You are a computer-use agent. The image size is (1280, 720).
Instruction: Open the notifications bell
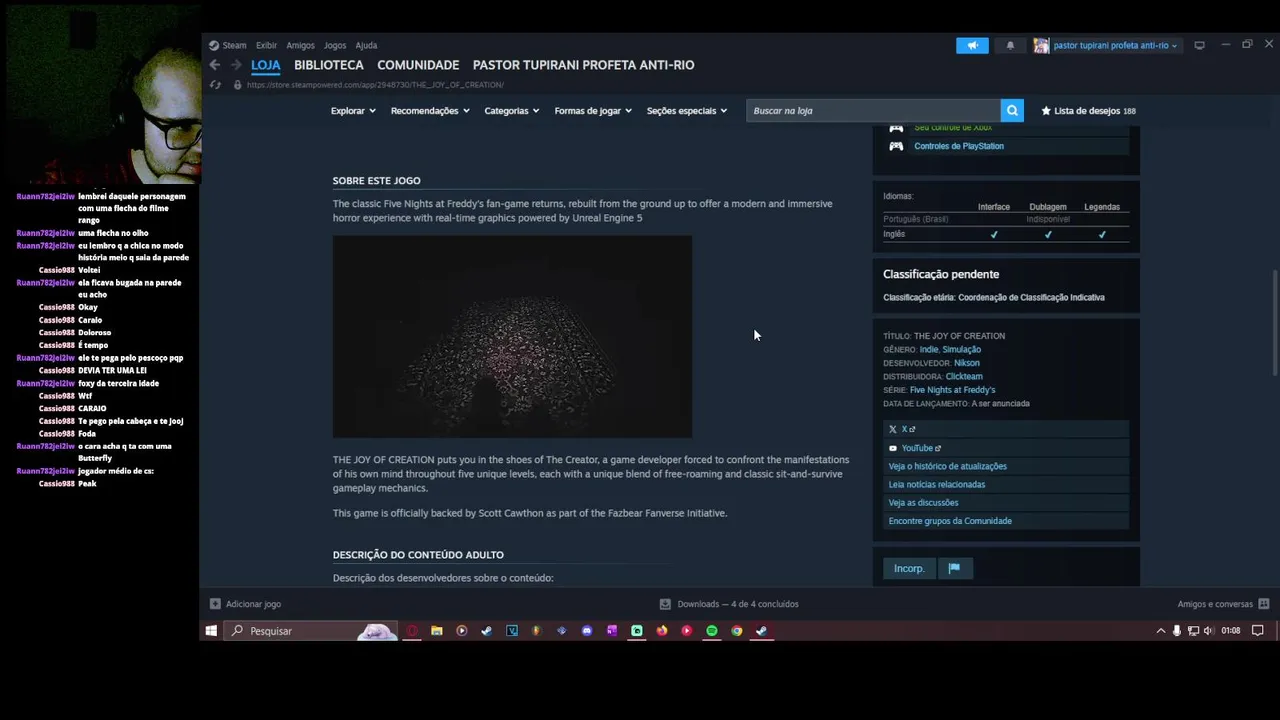point(1010,45)
